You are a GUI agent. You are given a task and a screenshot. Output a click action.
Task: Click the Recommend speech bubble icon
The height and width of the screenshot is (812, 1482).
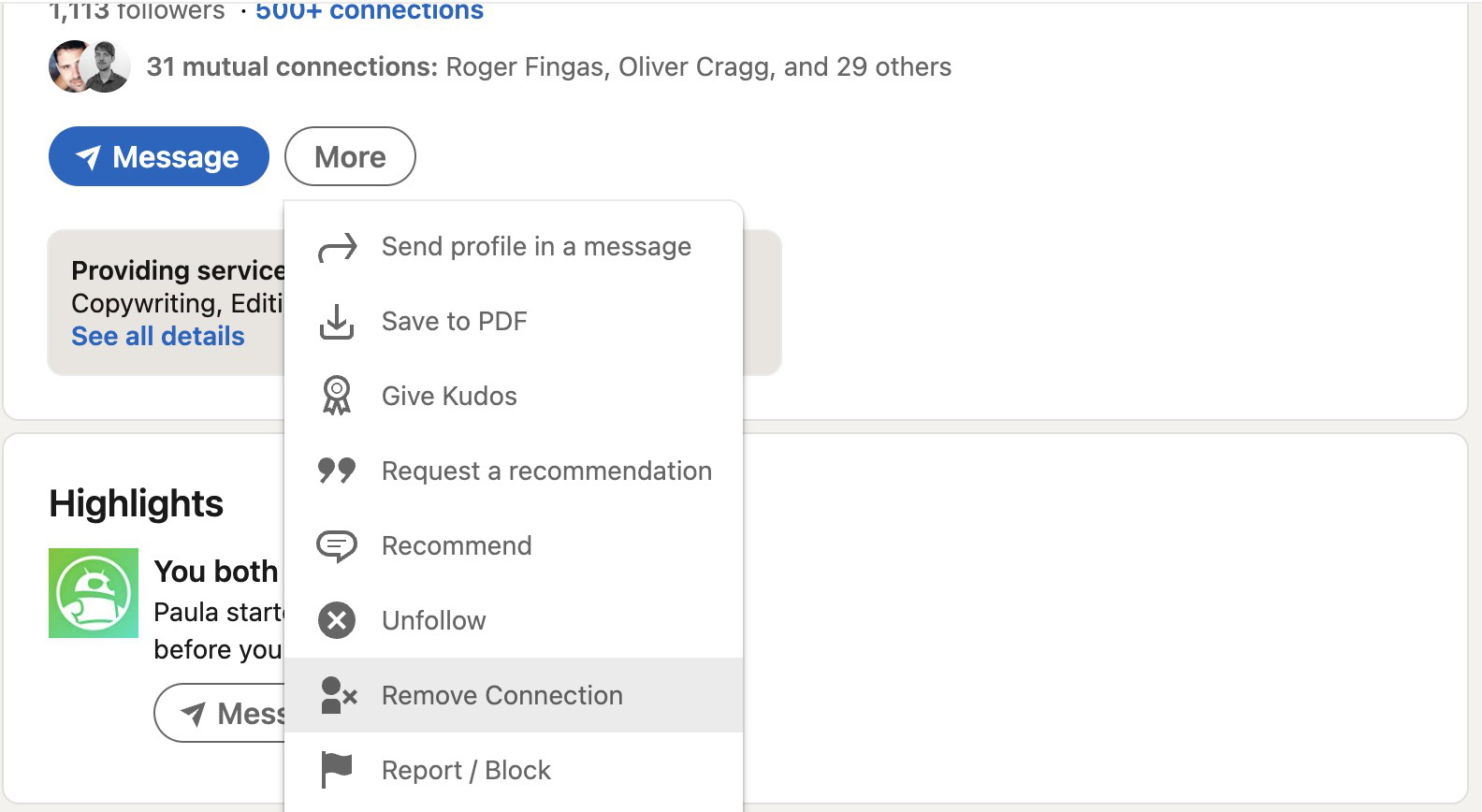pyautogui.click(x=337, y=545)
